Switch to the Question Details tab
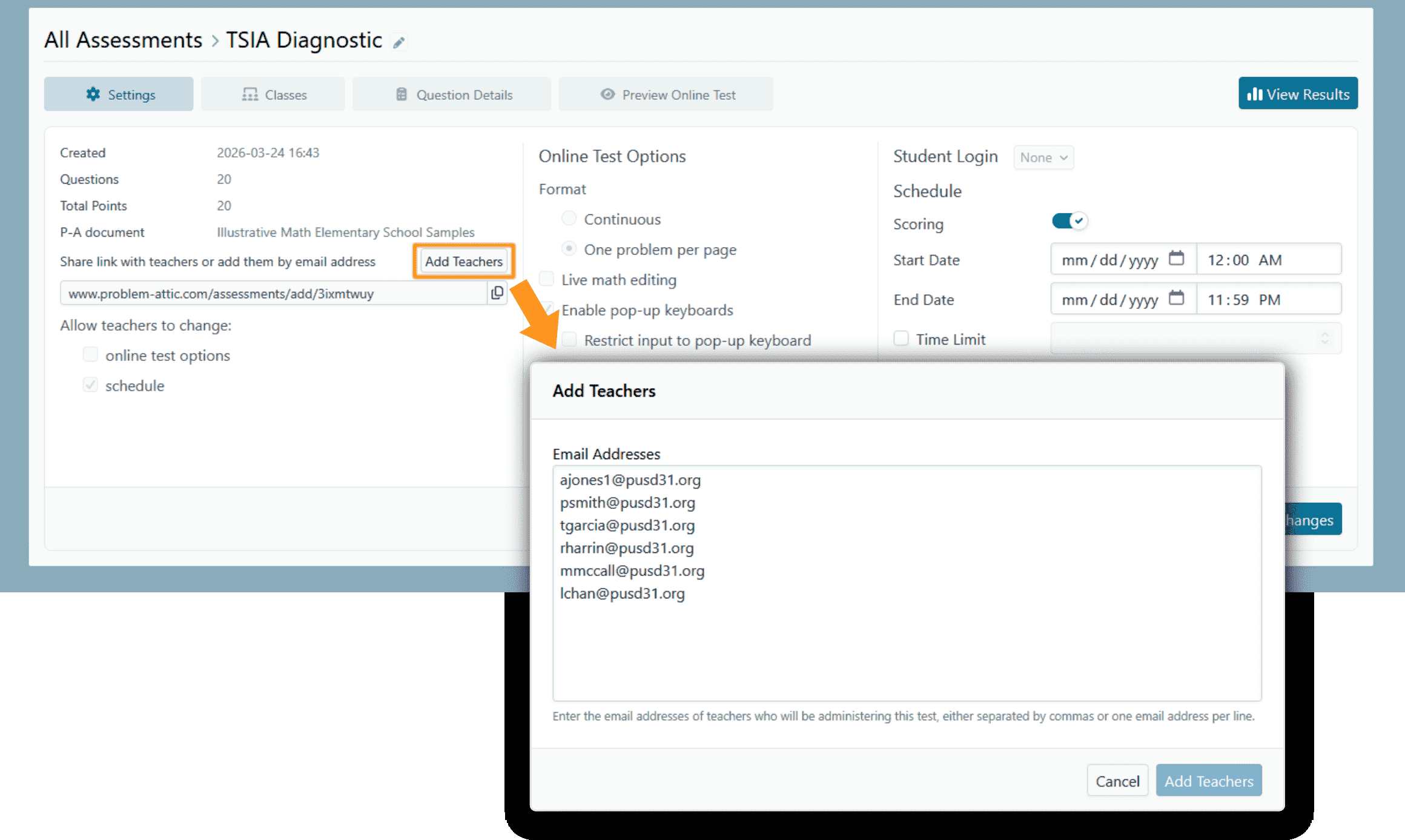 pyautogui.click(x=452, y=94)
